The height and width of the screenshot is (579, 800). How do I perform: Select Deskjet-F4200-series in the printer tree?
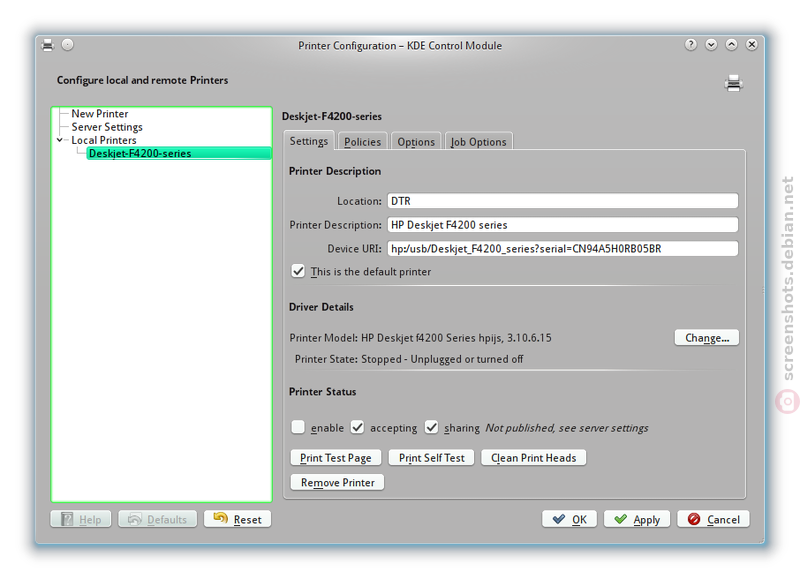[179, 154]
